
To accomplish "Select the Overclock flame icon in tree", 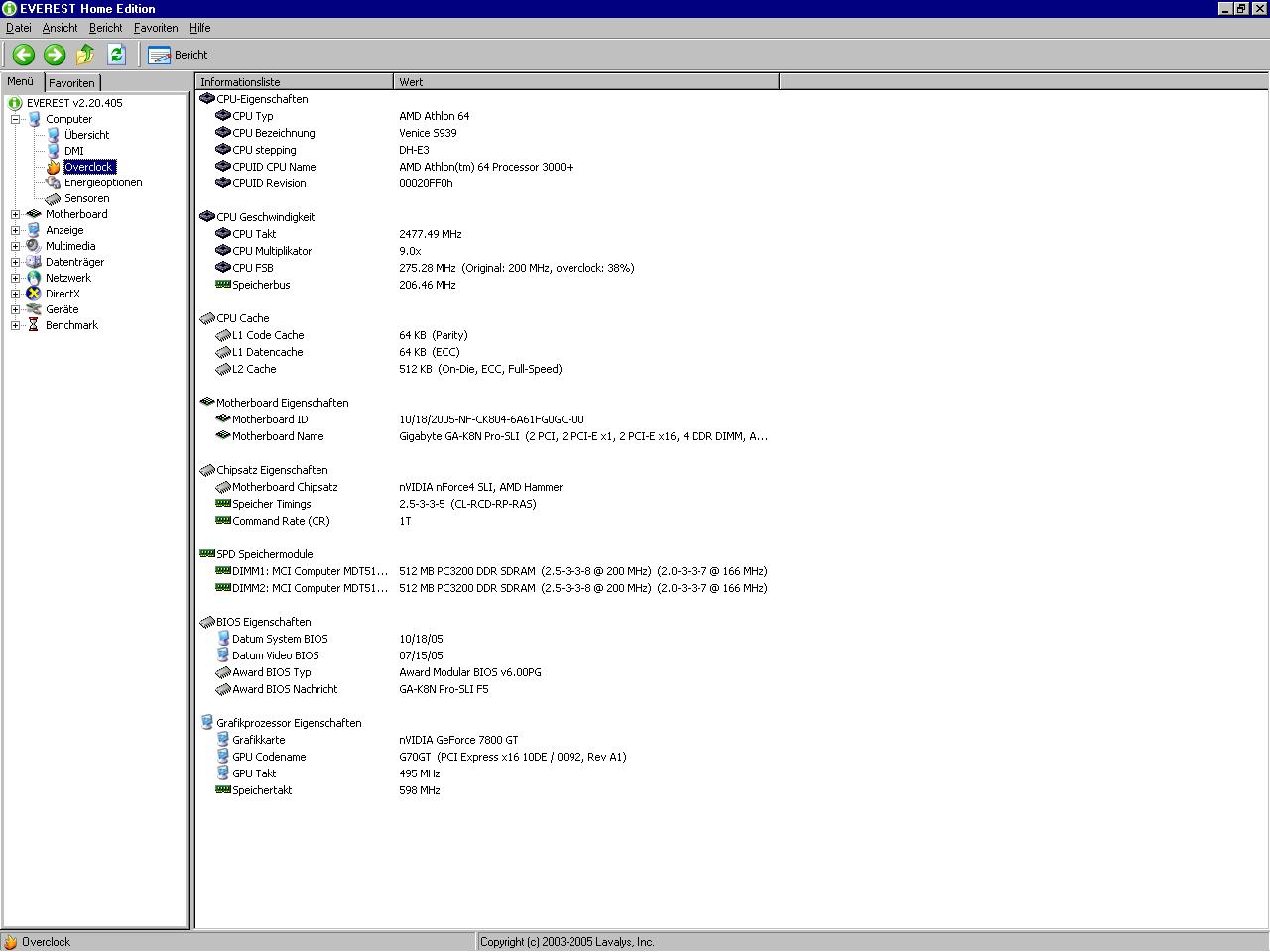I will click(54, 167).
